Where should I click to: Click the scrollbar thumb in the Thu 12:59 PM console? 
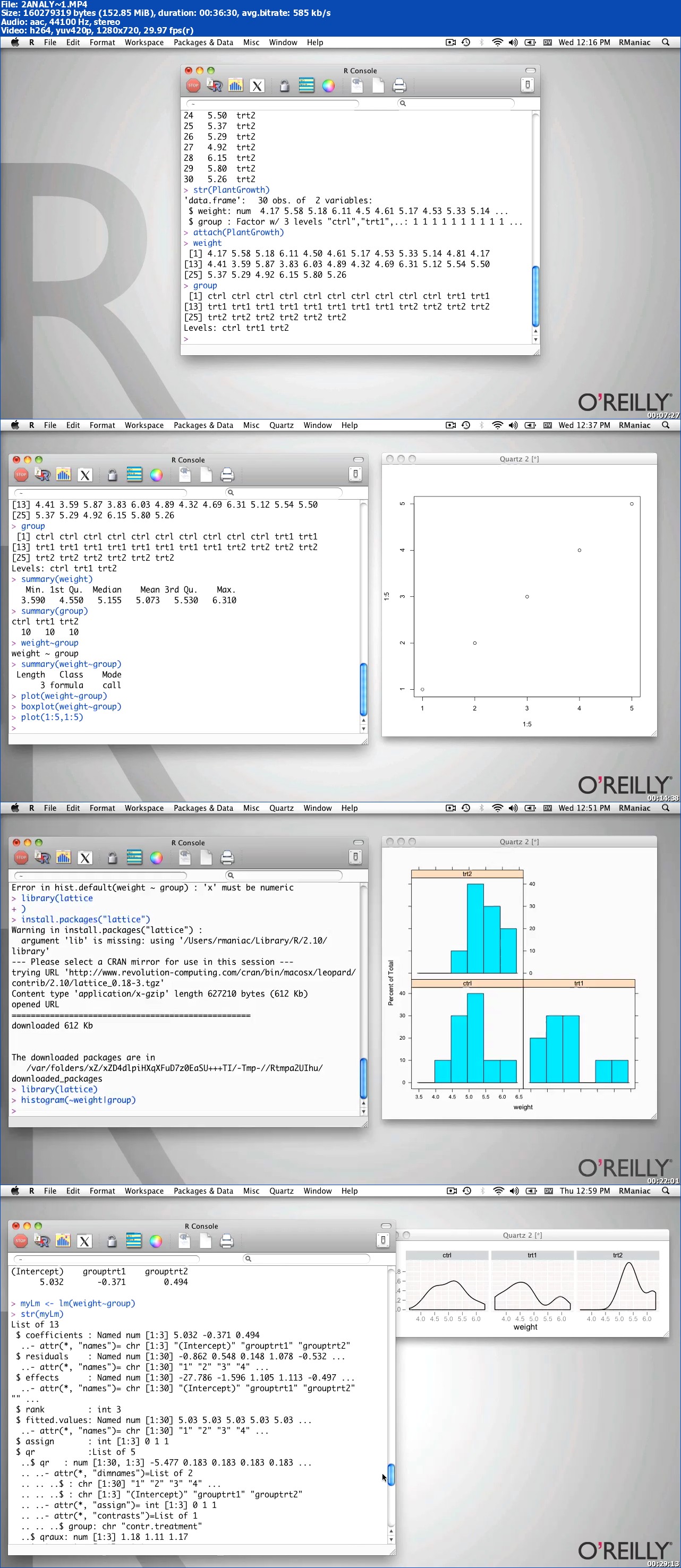click(391, 1474)
